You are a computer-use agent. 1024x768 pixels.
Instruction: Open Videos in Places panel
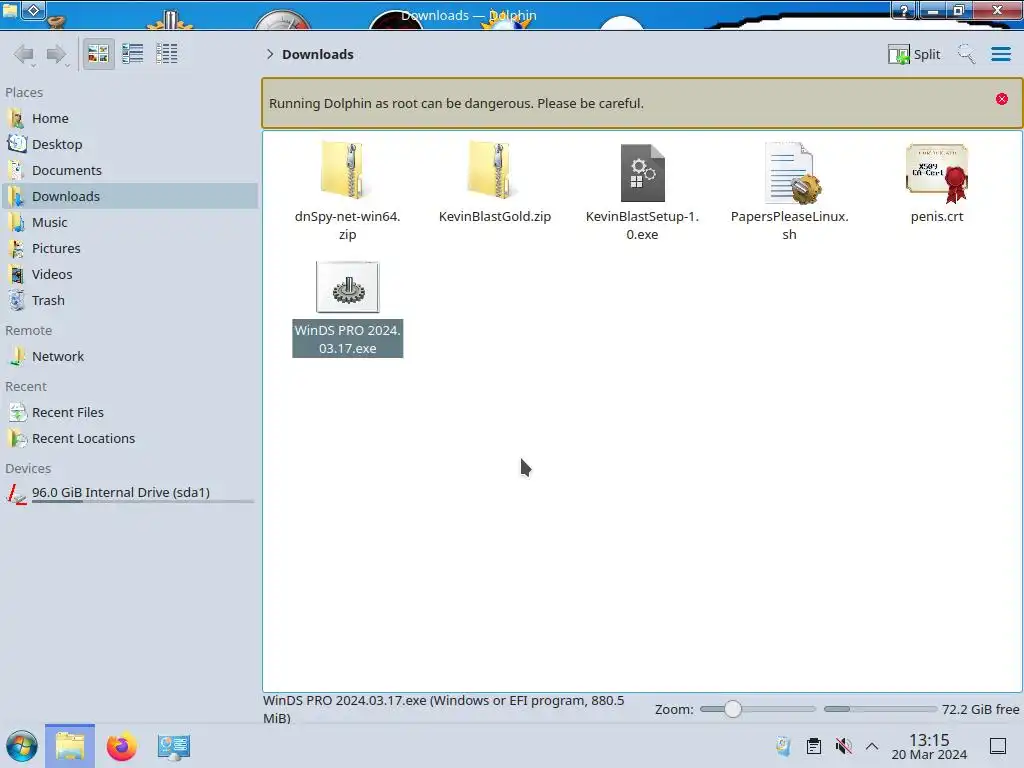pos(129,275)
